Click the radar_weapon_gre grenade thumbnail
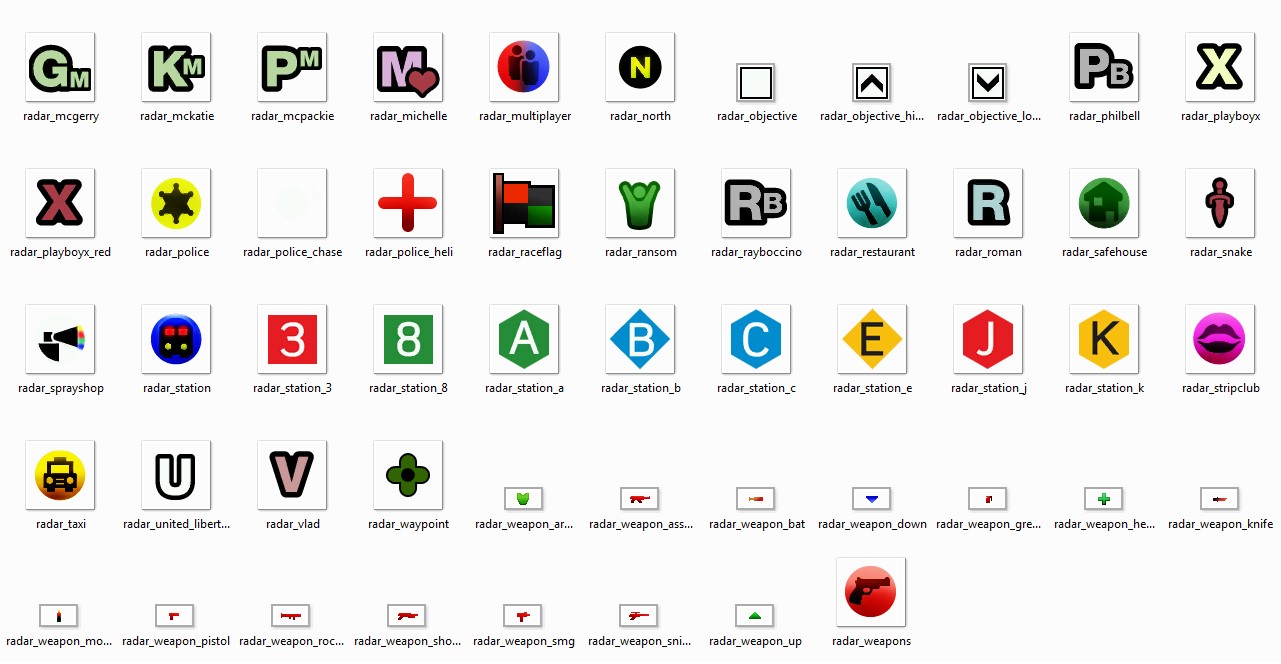 click(x=988, y=498)
